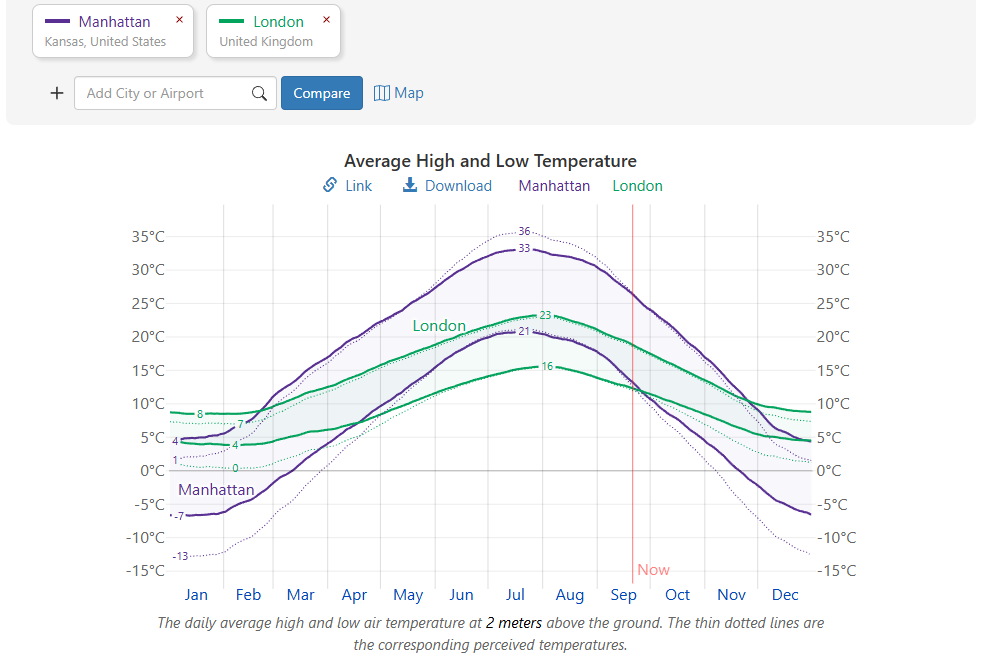Screen dimensions: 984x671
Task: Open the Jan month link
Action: point(196,594)
